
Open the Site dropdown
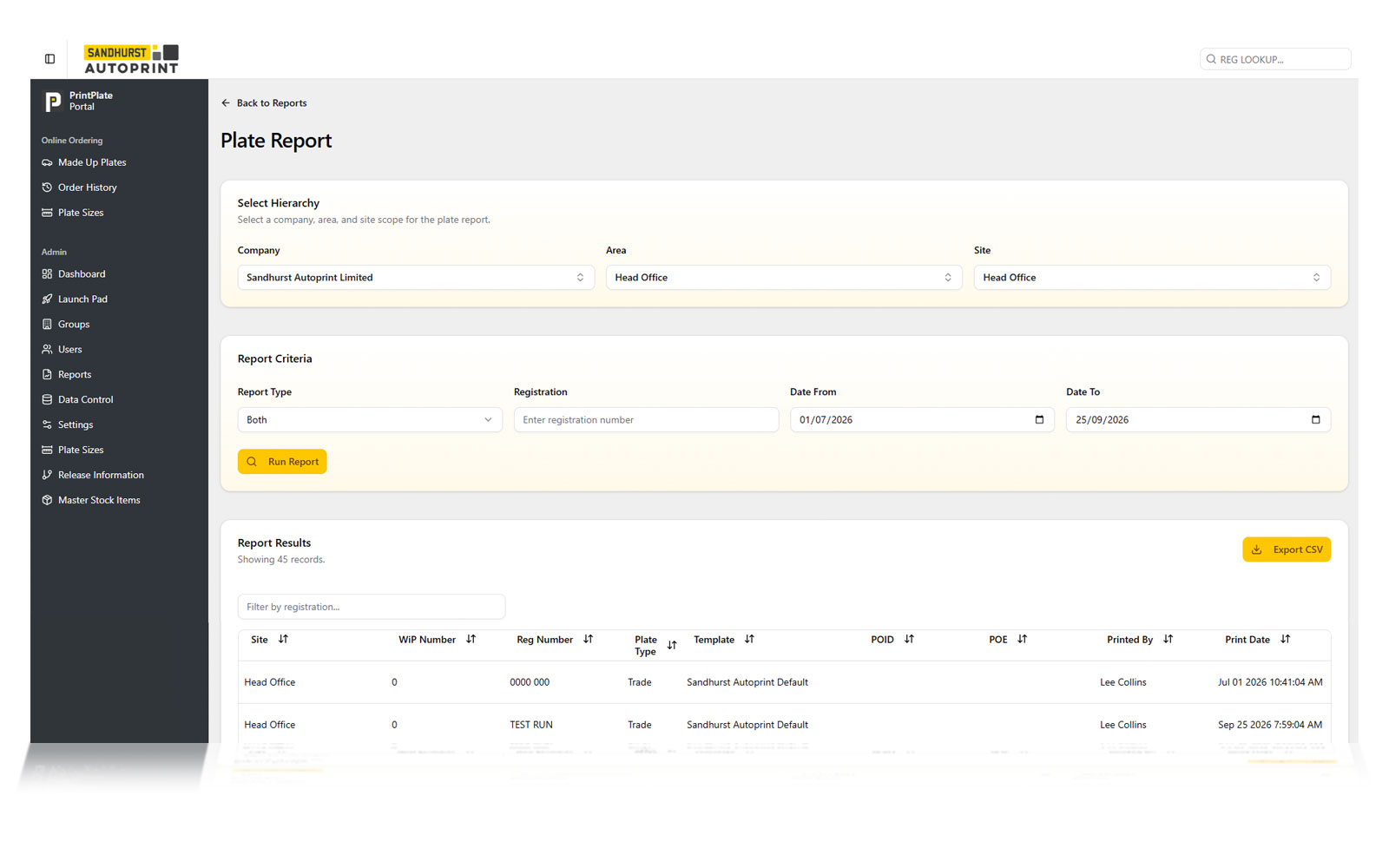click(x=1152, y=278)
